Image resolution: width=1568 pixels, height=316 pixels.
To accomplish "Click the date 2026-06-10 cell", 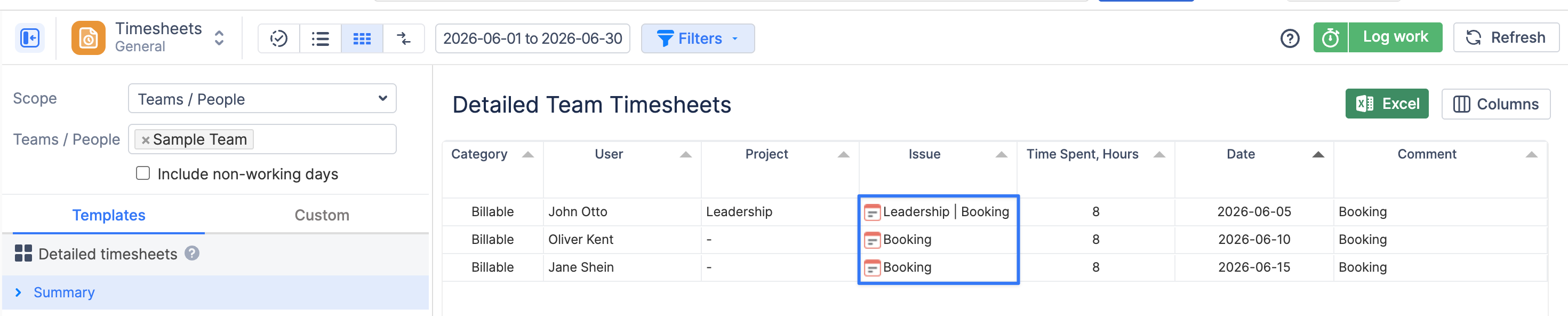I will click(1254, 240).
